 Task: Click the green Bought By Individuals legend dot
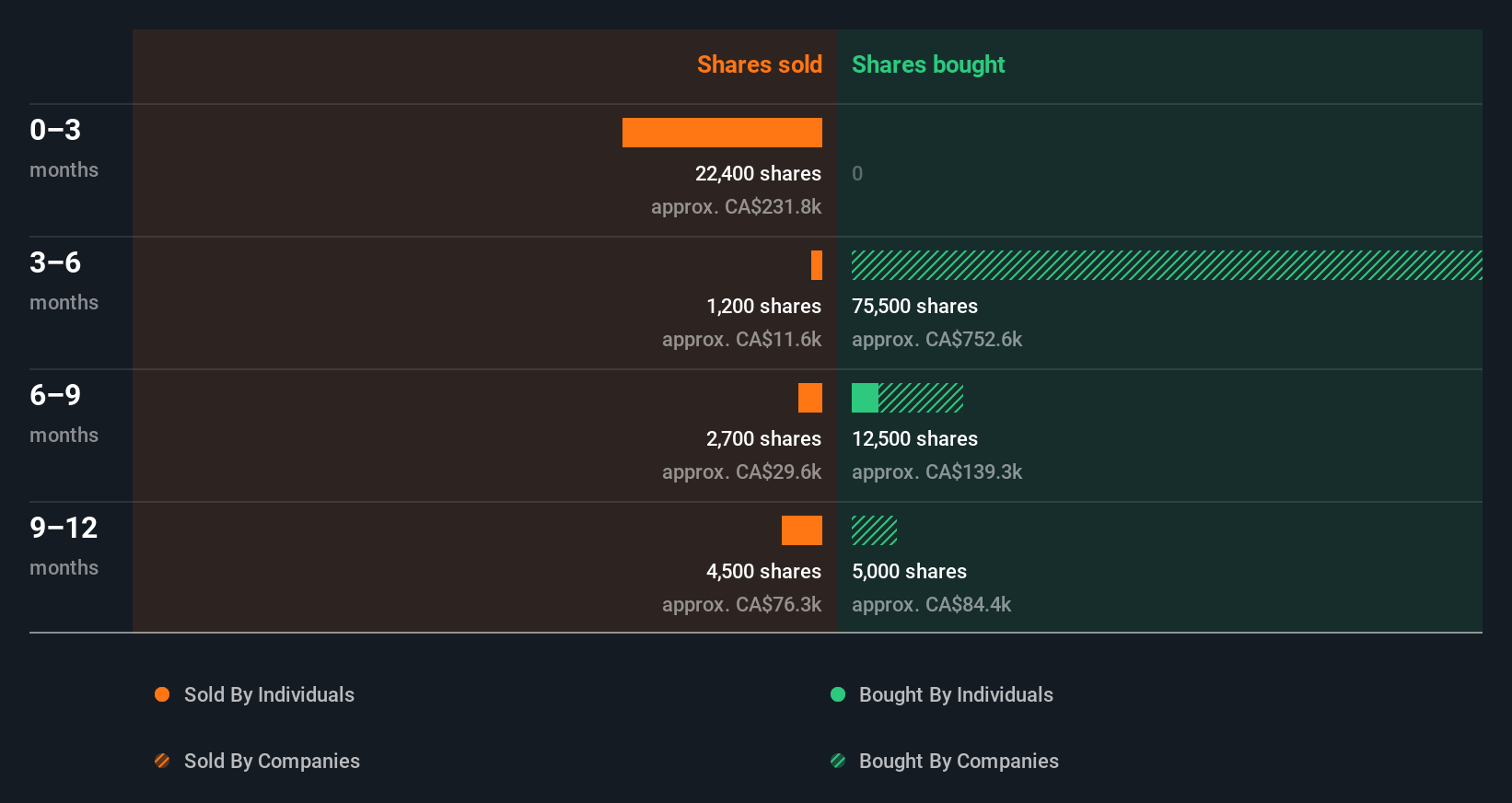(838, 694)
